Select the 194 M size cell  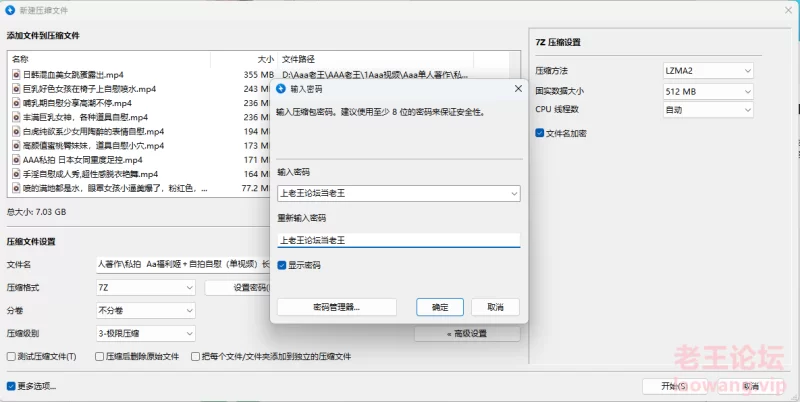(257, 131)
